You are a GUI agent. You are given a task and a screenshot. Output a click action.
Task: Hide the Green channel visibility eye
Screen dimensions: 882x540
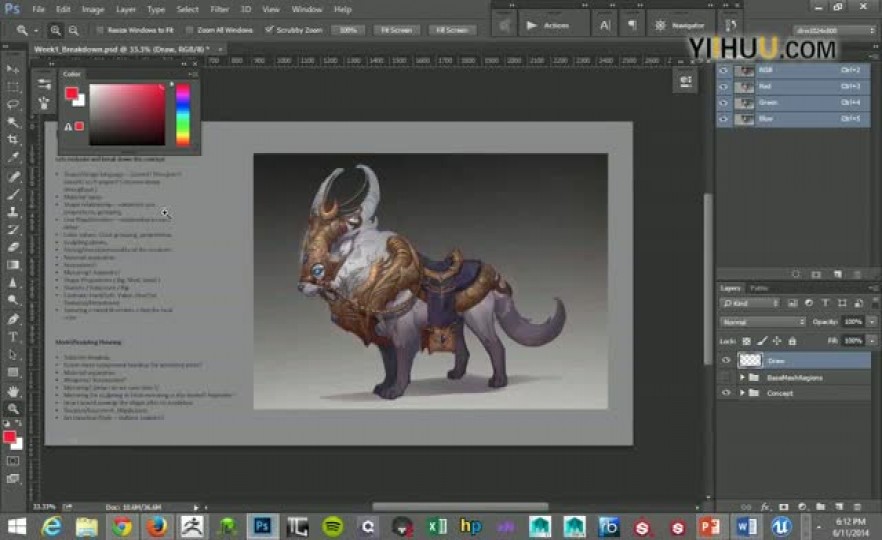[724, 103]
